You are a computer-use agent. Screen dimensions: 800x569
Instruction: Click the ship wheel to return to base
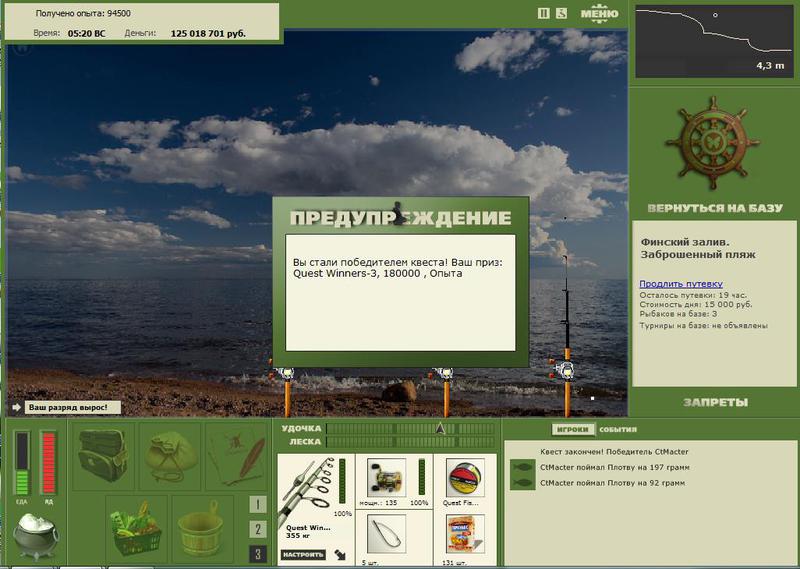click(713, 143)
